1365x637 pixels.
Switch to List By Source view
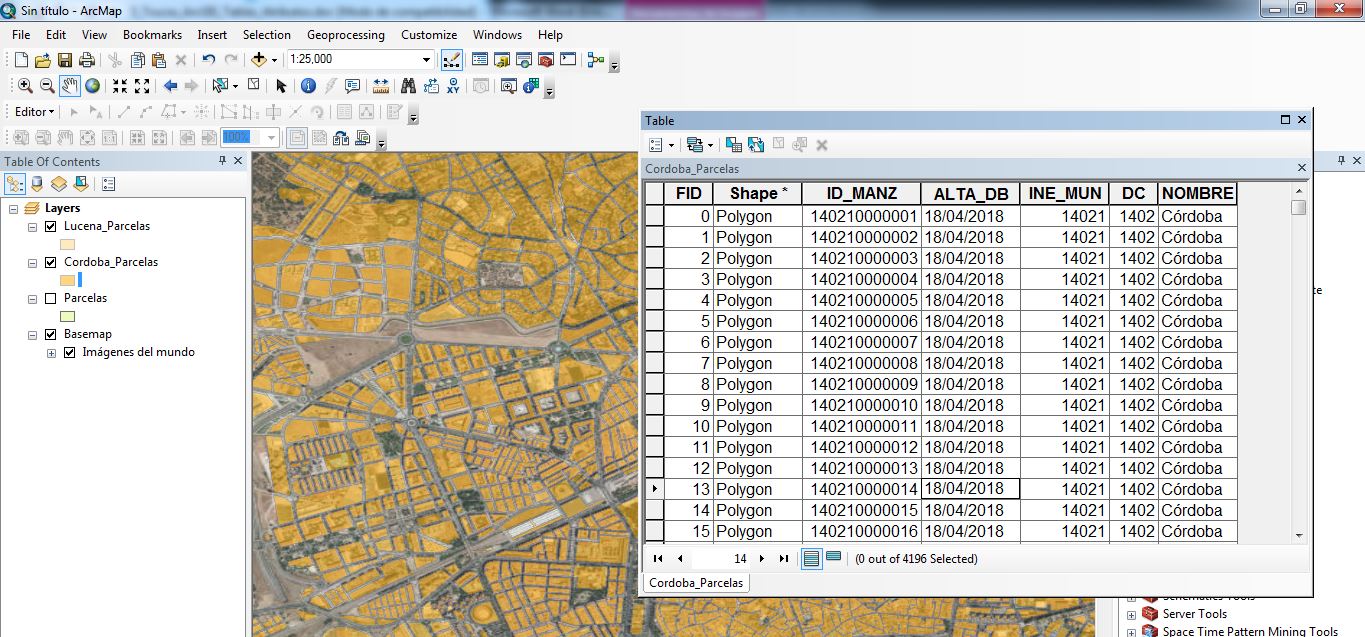coord(37,184)
